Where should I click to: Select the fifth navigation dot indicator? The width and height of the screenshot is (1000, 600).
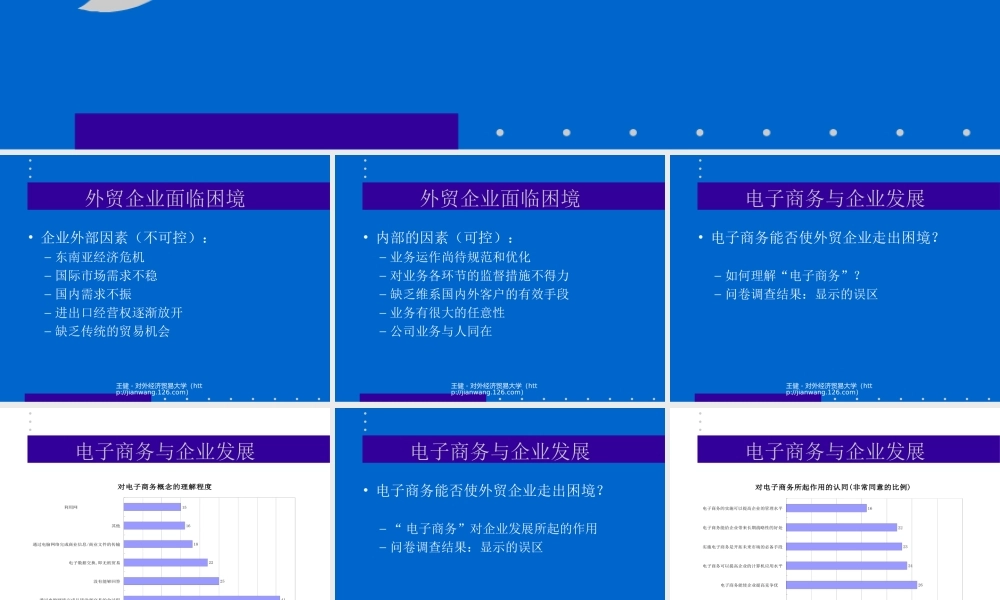coord(765,130)
